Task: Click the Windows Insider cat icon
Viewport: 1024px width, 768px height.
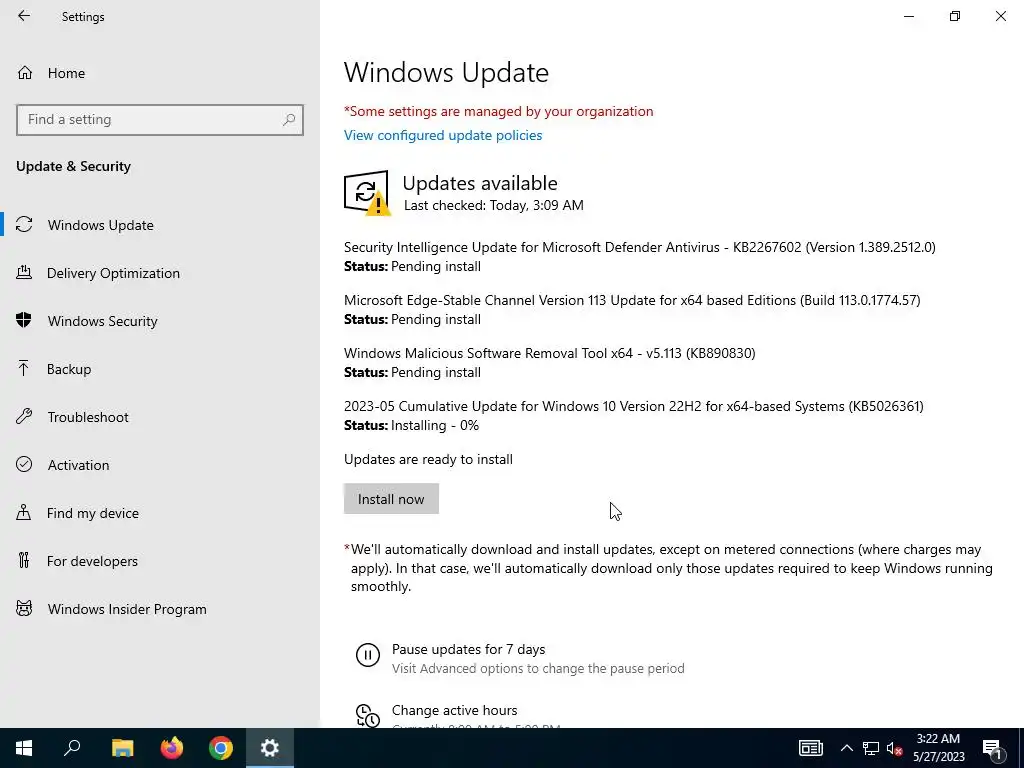Action: coord(24,609)
